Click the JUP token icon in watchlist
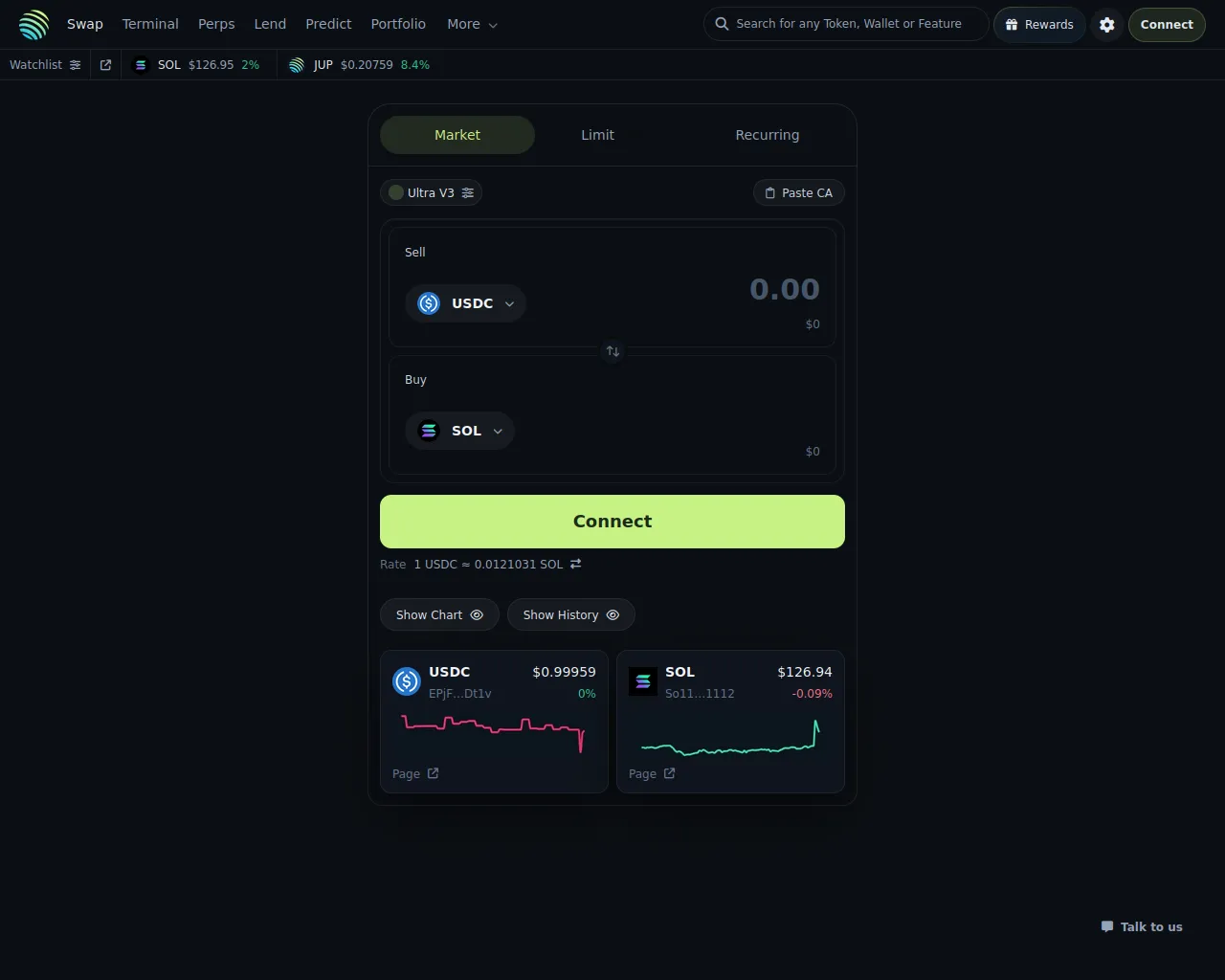The height and width of the screenshot is (980, 1225). click(297, 65)
